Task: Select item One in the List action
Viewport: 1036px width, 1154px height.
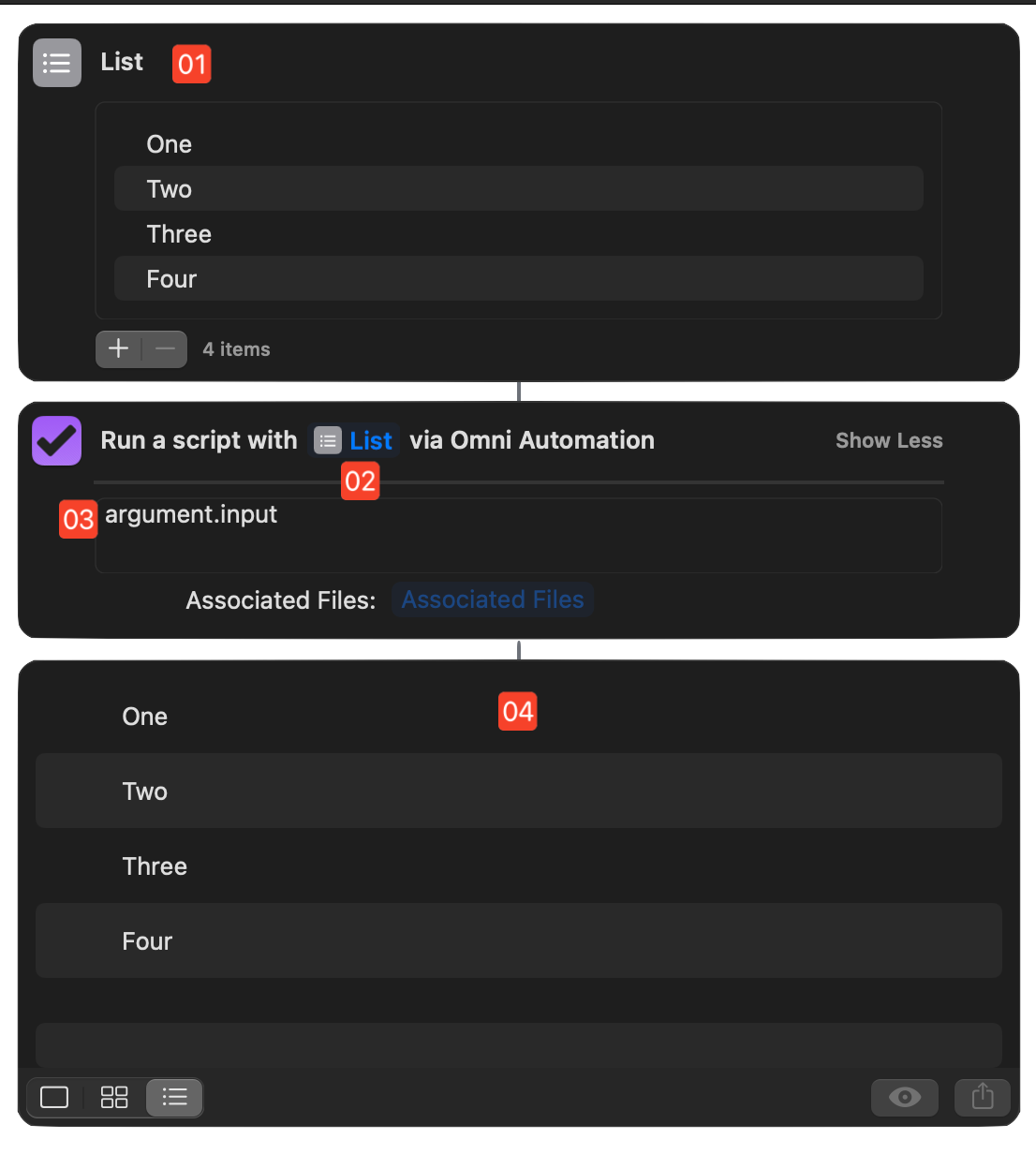Action: click(518, 144)
